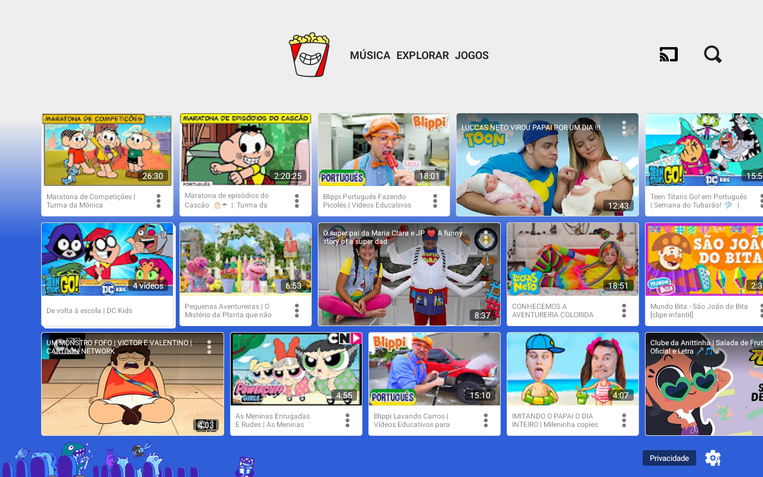Open options for Luccas Neto Virou Papai video
The height and width of the screenshot is (477, 763).
coord(624,128)
